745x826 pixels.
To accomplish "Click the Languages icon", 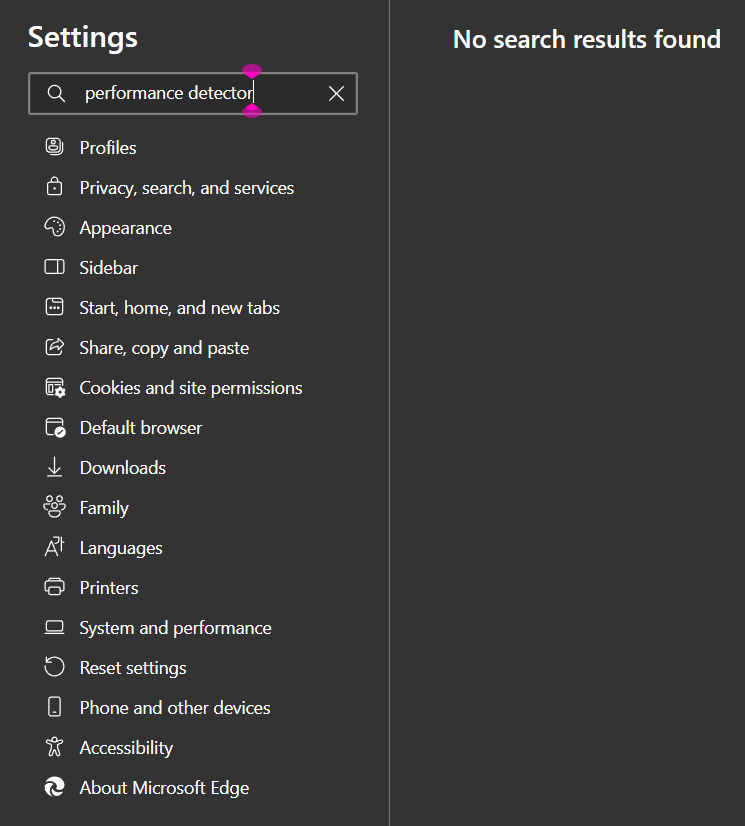I will 54,547.
